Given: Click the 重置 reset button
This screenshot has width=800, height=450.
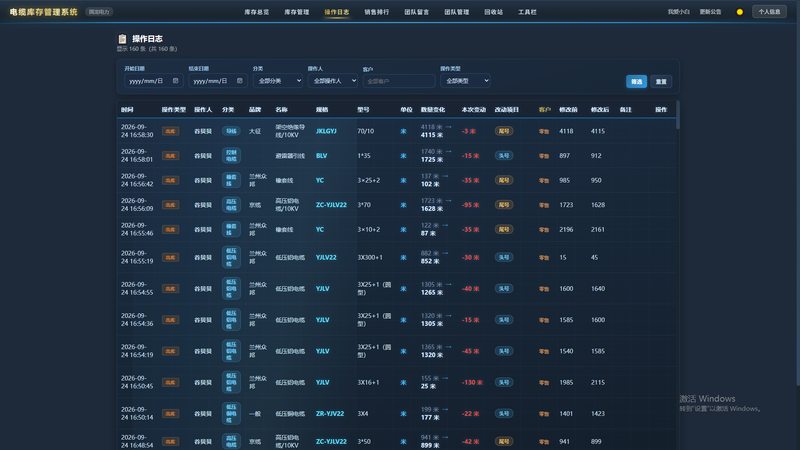Looking at the screenshot, I should tap(661, 82).
